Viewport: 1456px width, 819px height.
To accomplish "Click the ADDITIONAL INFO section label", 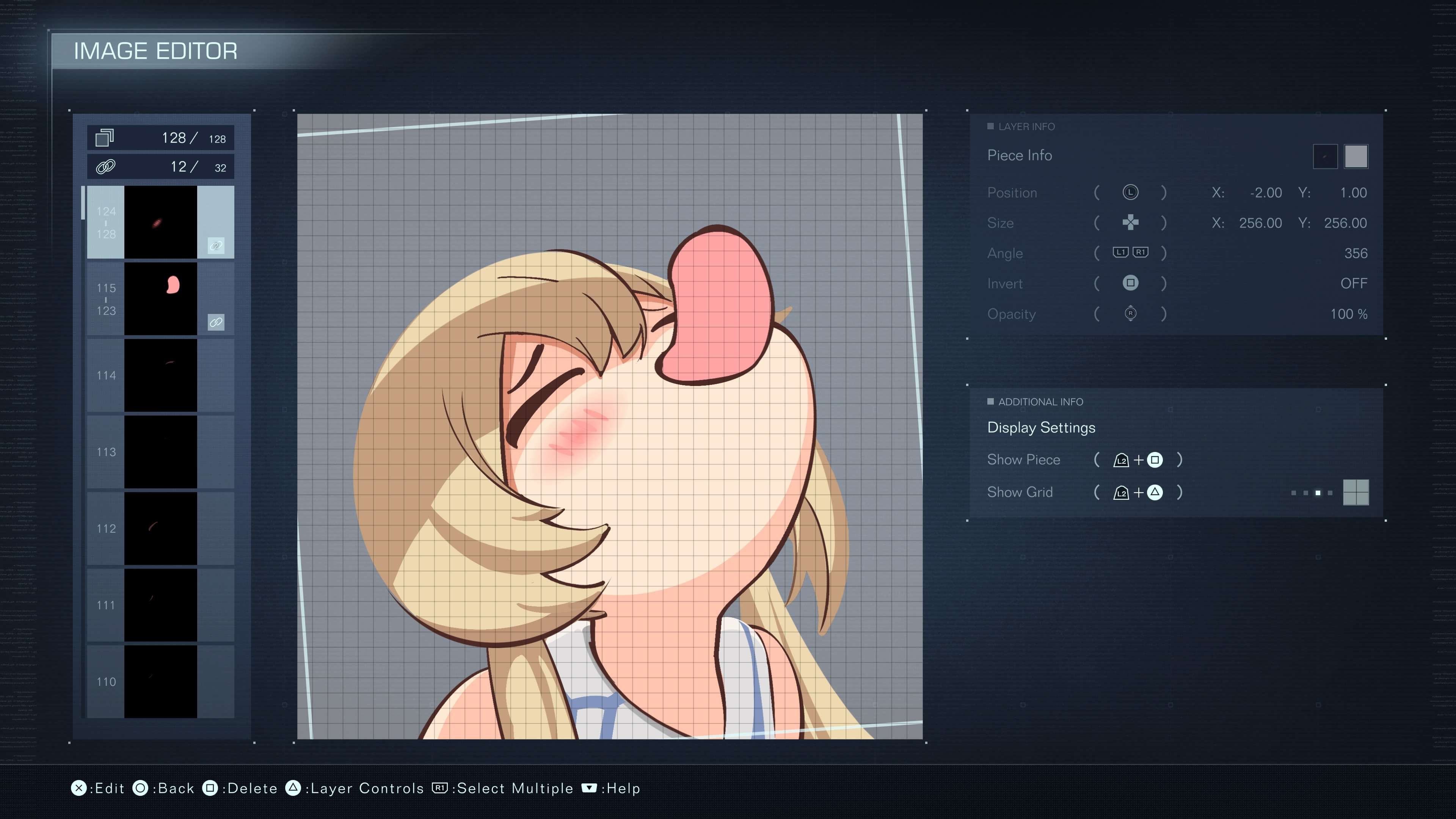I will 1040,402.
